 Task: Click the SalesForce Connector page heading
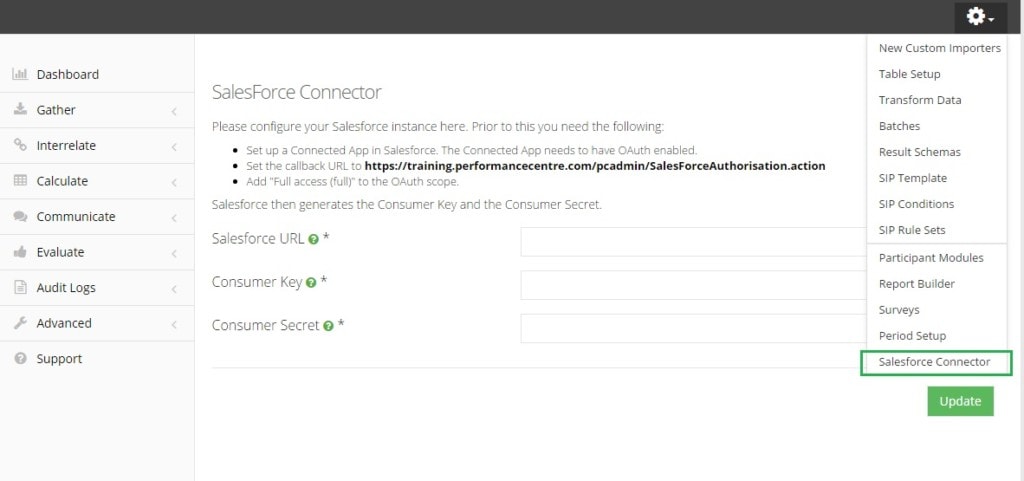coord(296,92)
